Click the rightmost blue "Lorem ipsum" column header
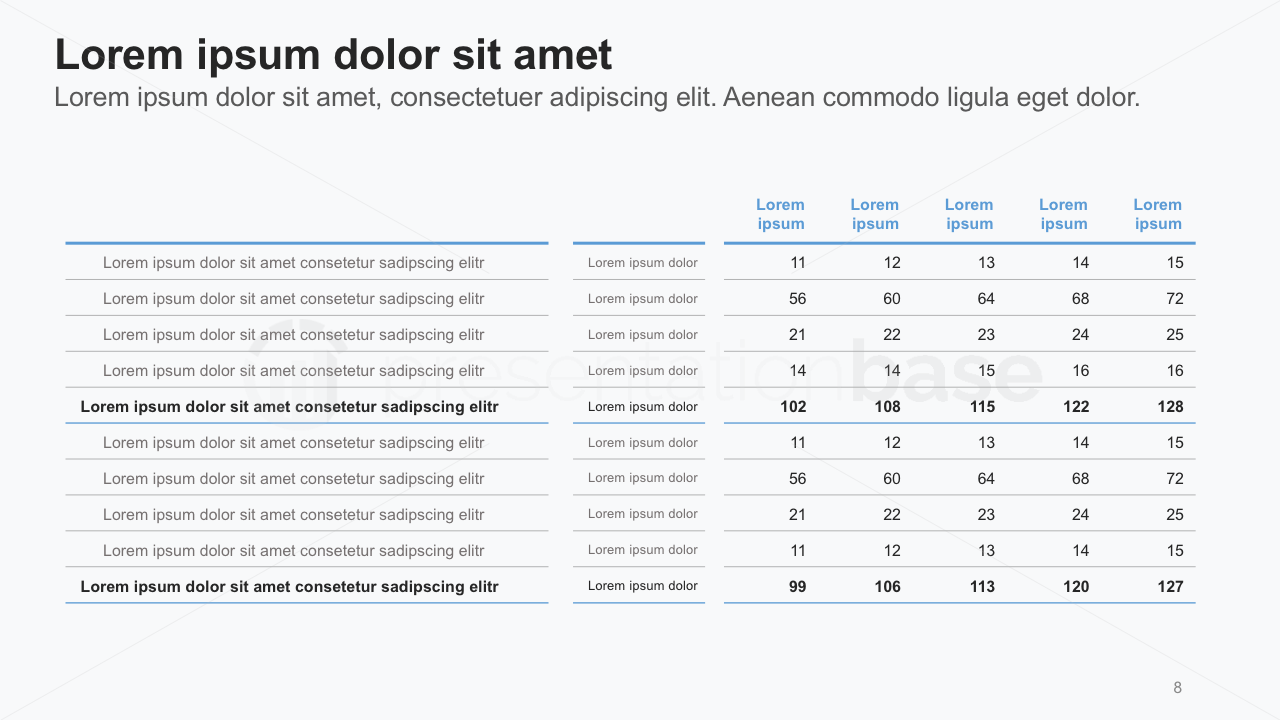The image size is (1280, 720). click(1157, 214)
